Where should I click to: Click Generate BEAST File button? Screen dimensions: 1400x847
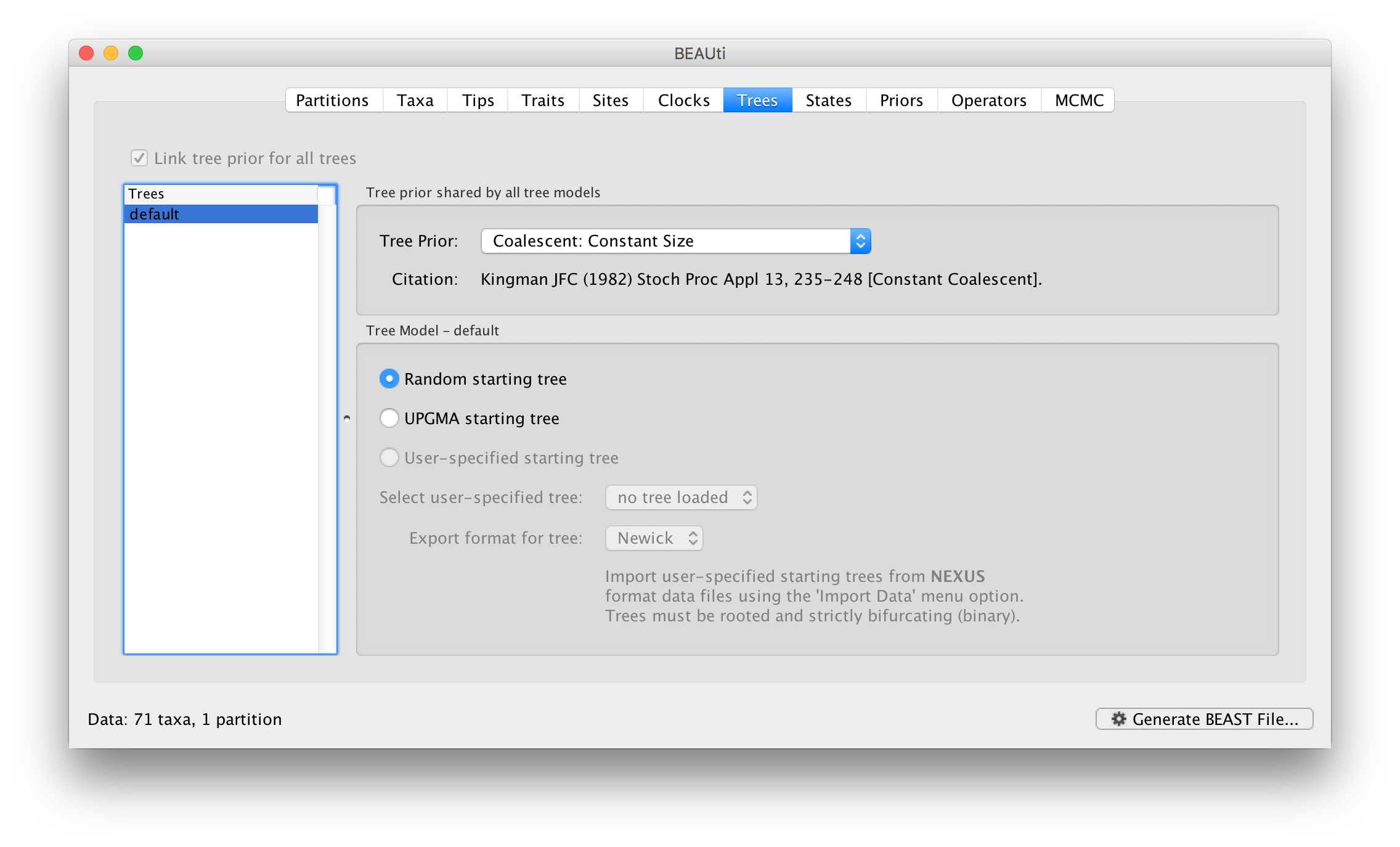(1204, 719)
